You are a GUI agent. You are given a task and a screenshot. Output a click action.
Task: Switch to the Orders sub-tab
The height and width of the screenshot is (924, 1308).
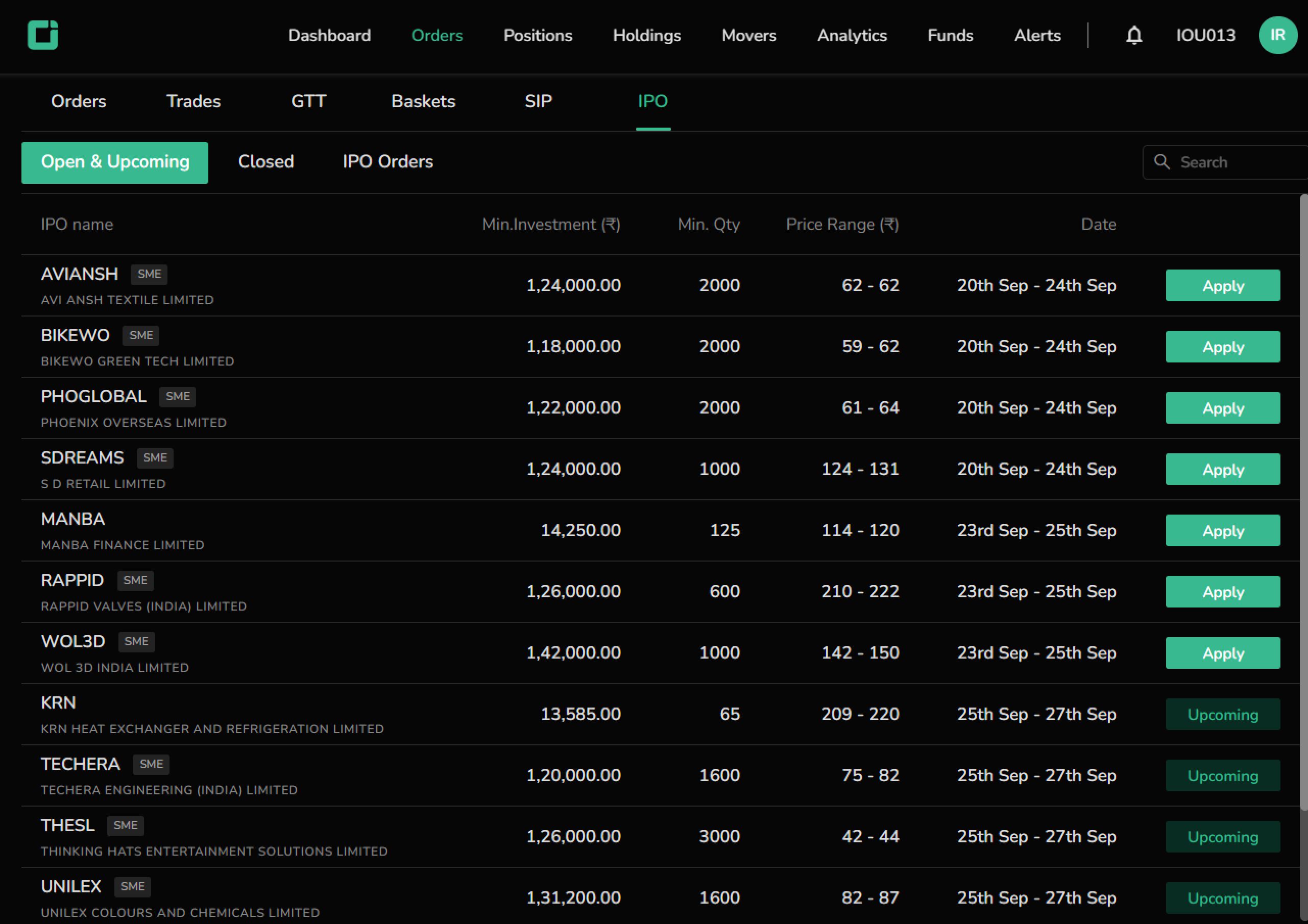[x=79, y=102]
